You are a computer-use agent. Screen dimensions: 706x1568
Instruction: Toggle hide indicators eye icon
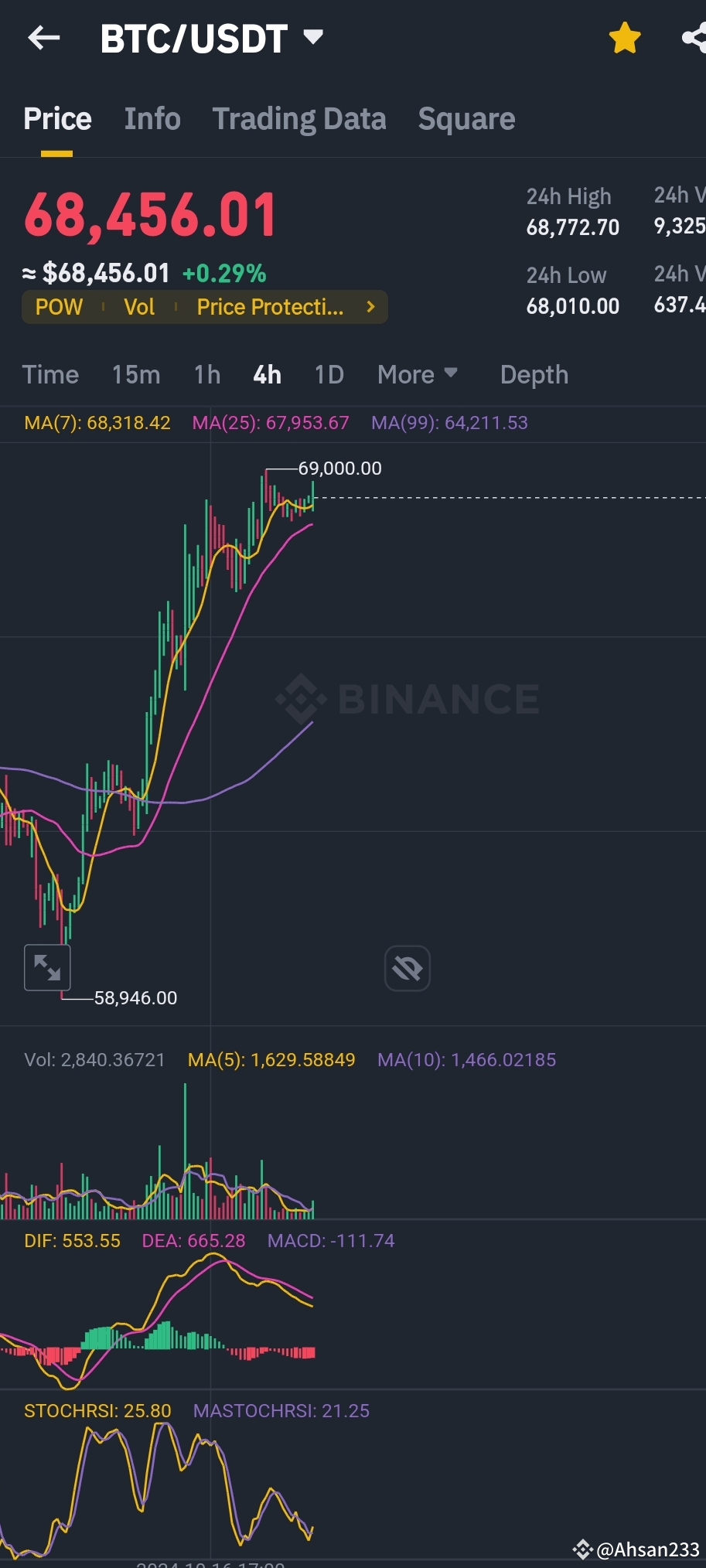coord(408,967)
